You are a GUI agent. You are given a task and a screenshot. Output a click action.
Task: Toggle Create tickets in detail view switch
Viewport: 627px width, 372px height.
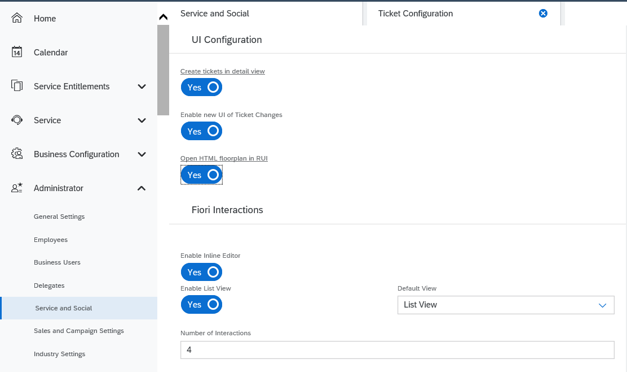[202, 87]
